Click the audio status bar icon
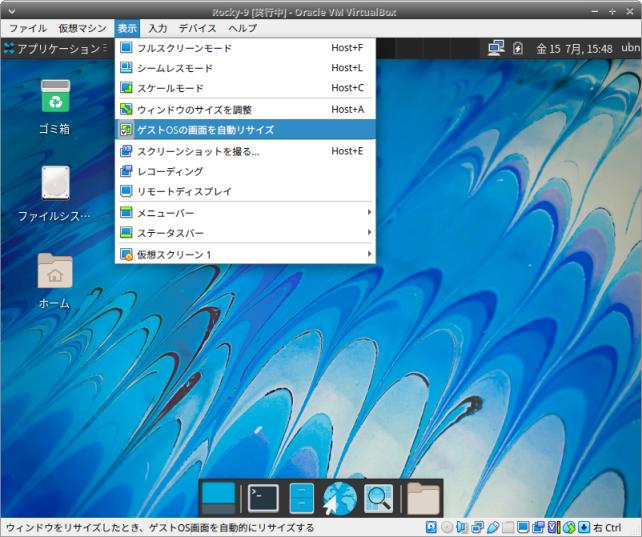642x537 pixels. pos(461,527)
